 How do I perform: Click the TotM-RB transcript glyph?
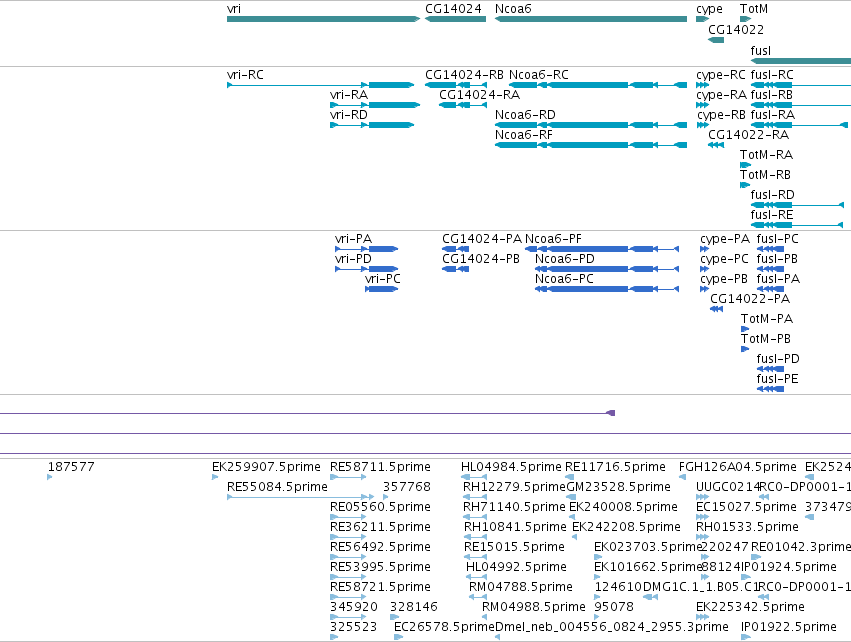(x=745, y=185)
